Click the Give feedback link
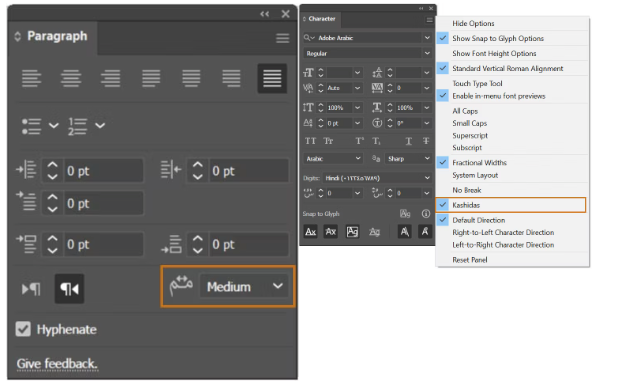This screenshot has width=622, height=392. 57,363
